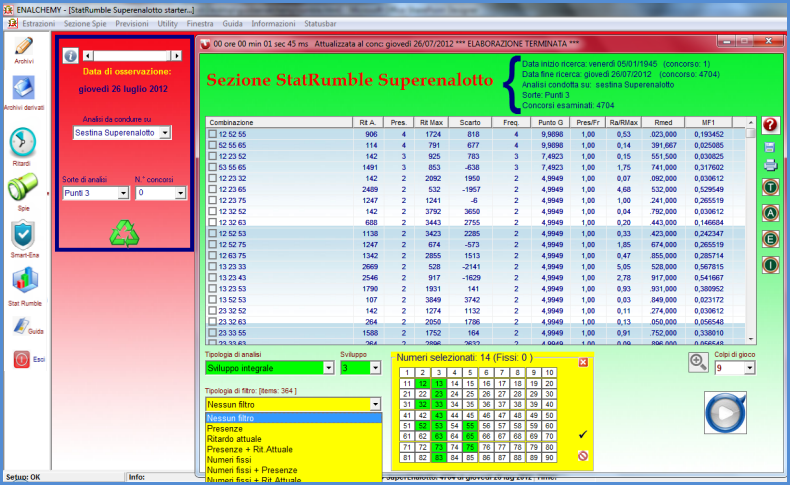The image size is (790, 485).
Task: Open the Finestra menu
Action: click(x=200, y=24)
